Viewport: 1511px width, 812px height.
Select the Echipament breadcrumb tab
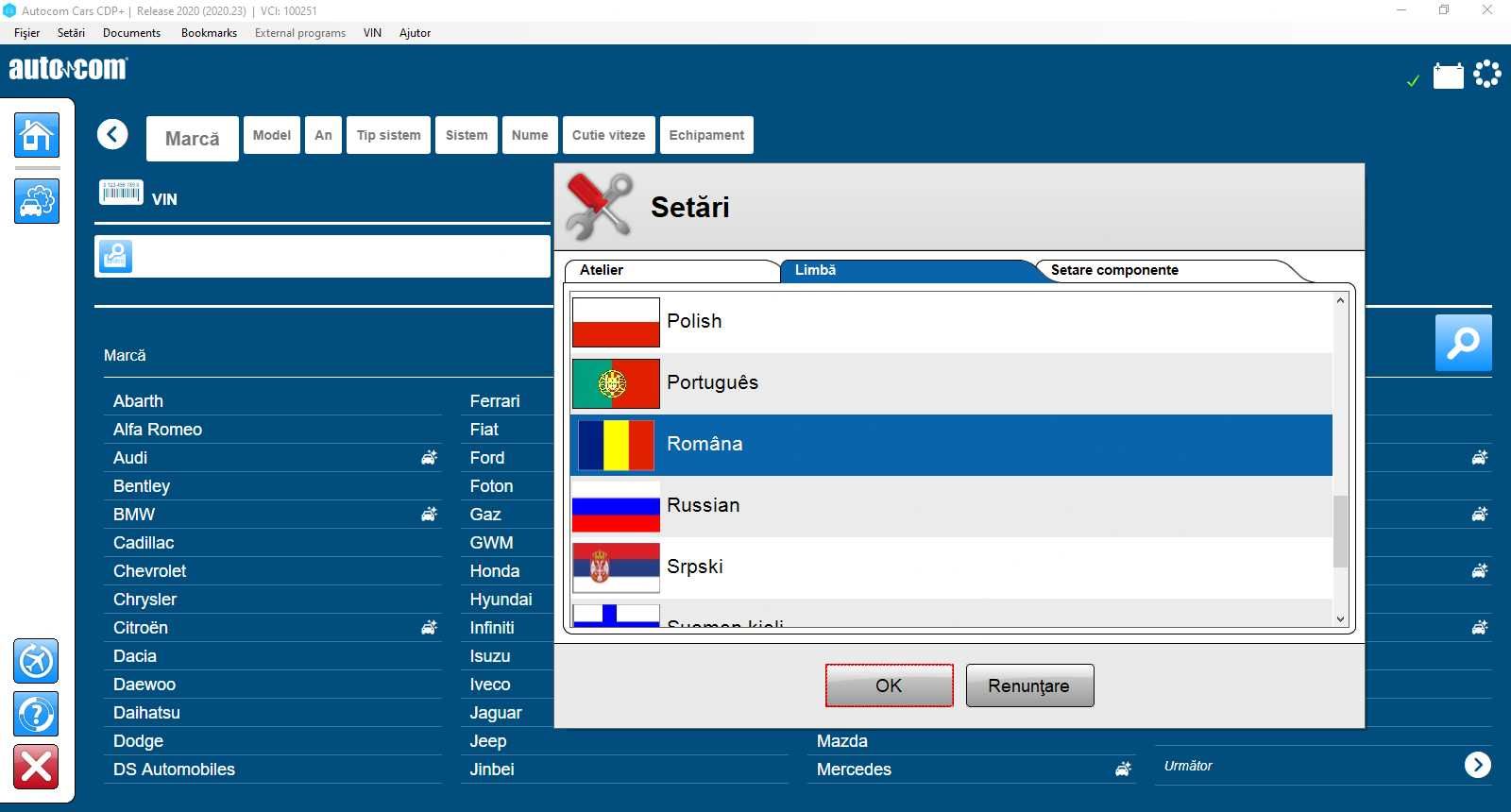tap(706, 135)
